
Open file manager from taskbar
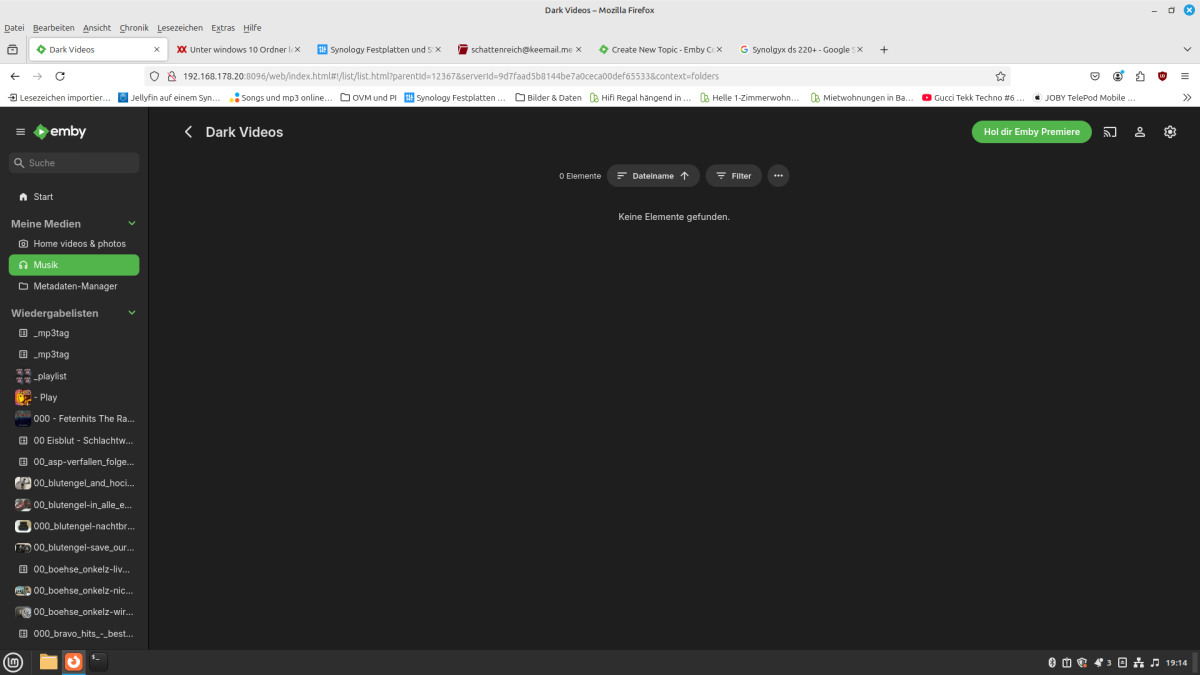pyautogui.click(x=48, y=661)
